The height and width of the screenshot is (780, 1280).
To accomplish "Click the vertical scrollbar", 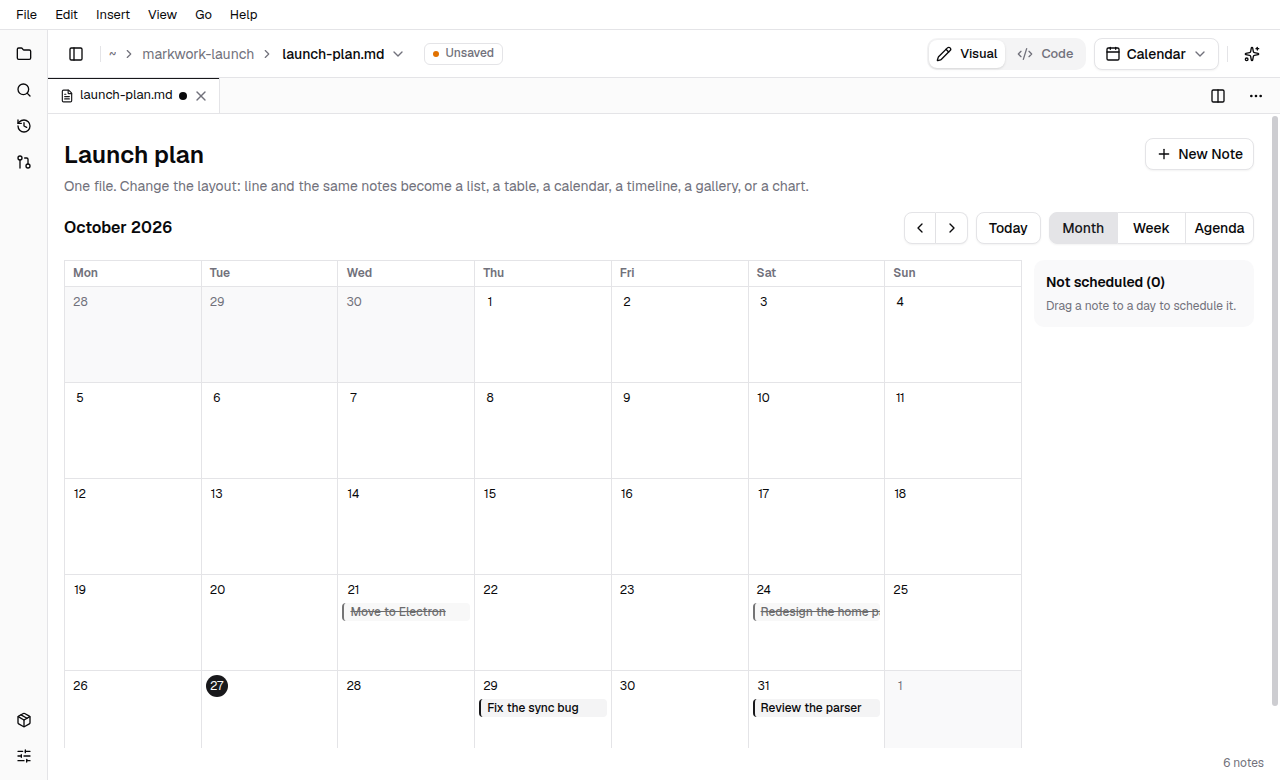I will pos(1274,410).
